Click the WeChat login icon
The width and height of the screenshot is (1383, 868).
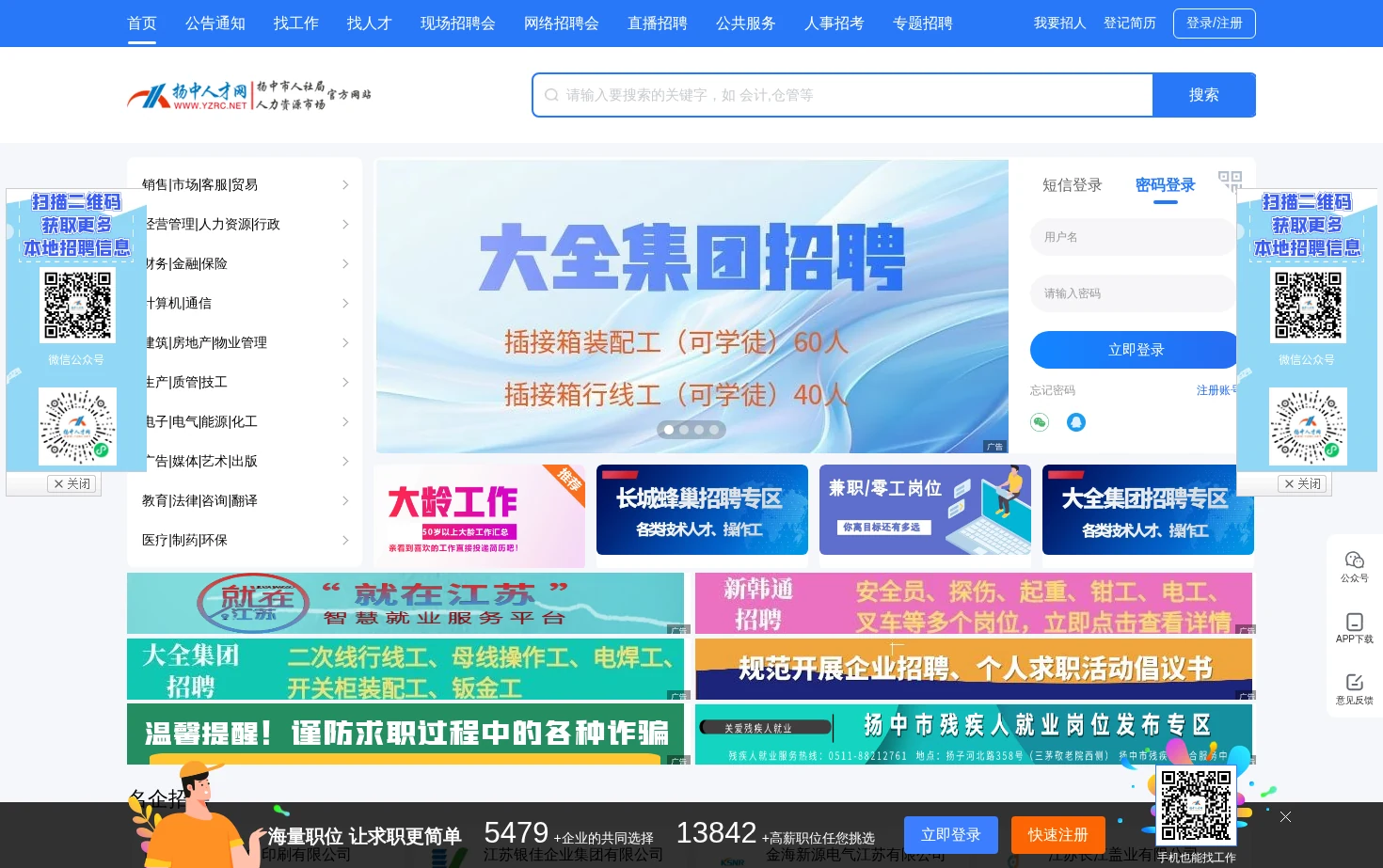1040,422
